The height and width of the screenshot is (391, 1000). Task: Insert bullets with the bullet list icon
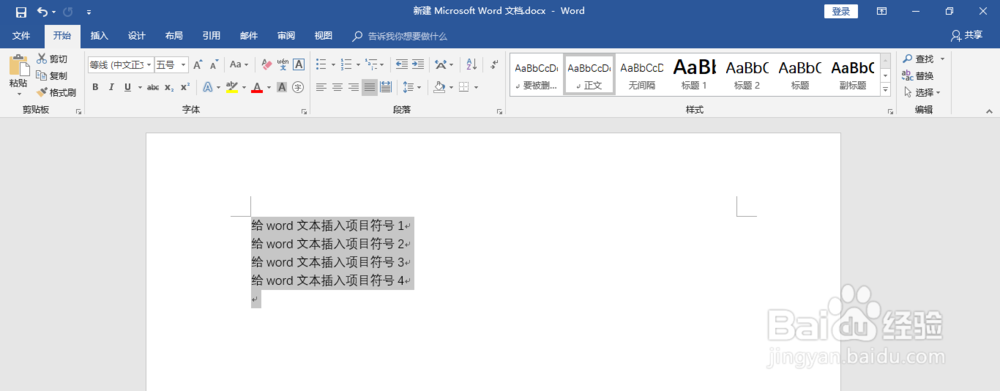pos(321,64)
